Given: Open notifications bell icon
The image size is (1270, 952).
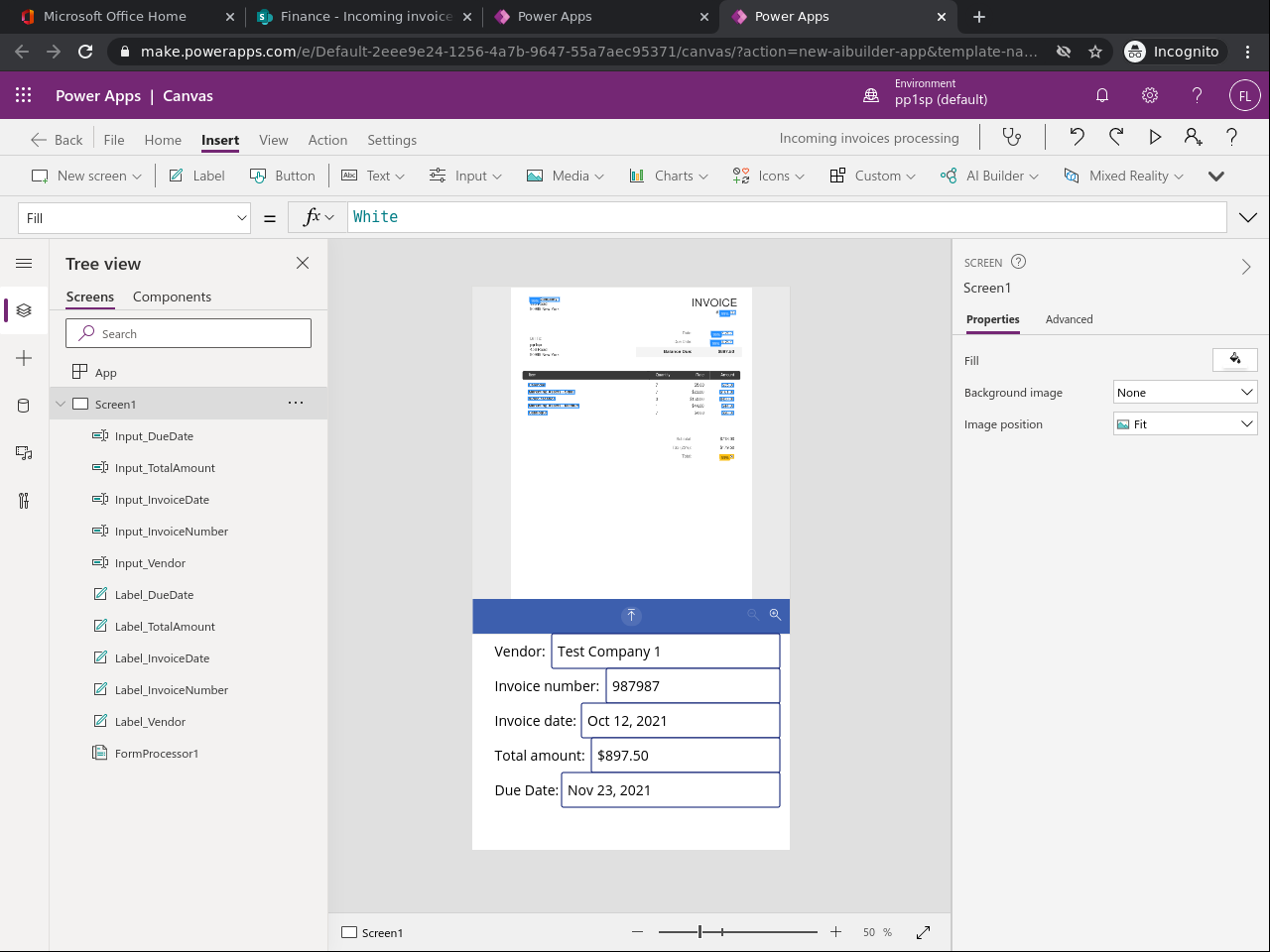Looking at the screenshot, I should coord(1102,95).
